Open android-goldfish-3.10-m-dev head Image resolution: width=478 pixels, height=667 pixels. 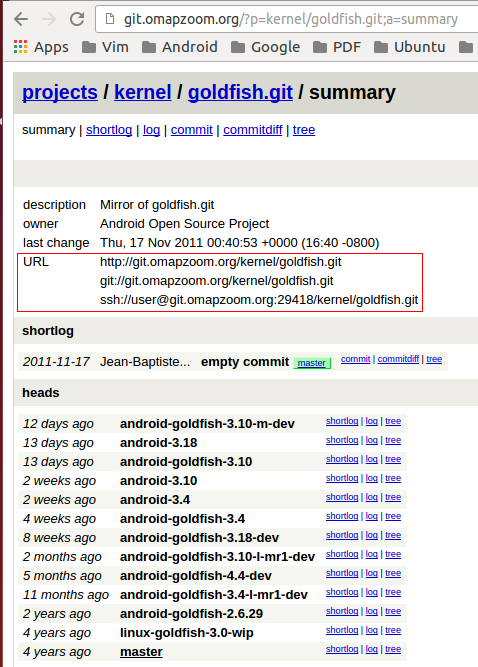click(x=207, y=424)
